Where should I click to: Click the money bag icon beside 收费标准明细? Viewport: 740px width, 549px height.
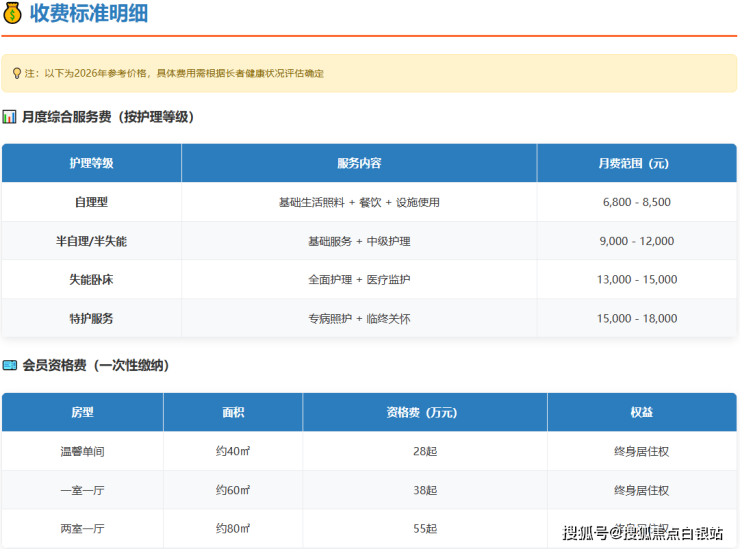(x=13, y=14)
